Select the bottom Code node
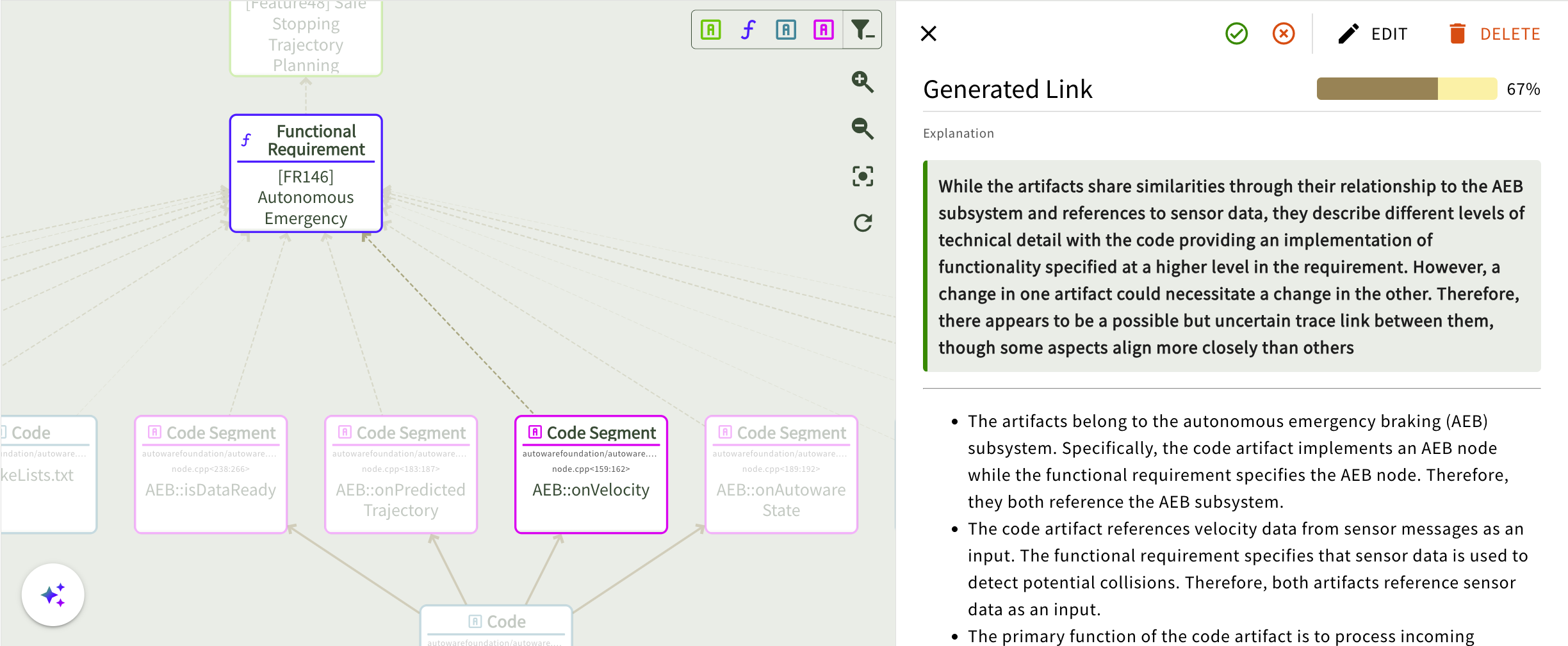 click(496, 626)
